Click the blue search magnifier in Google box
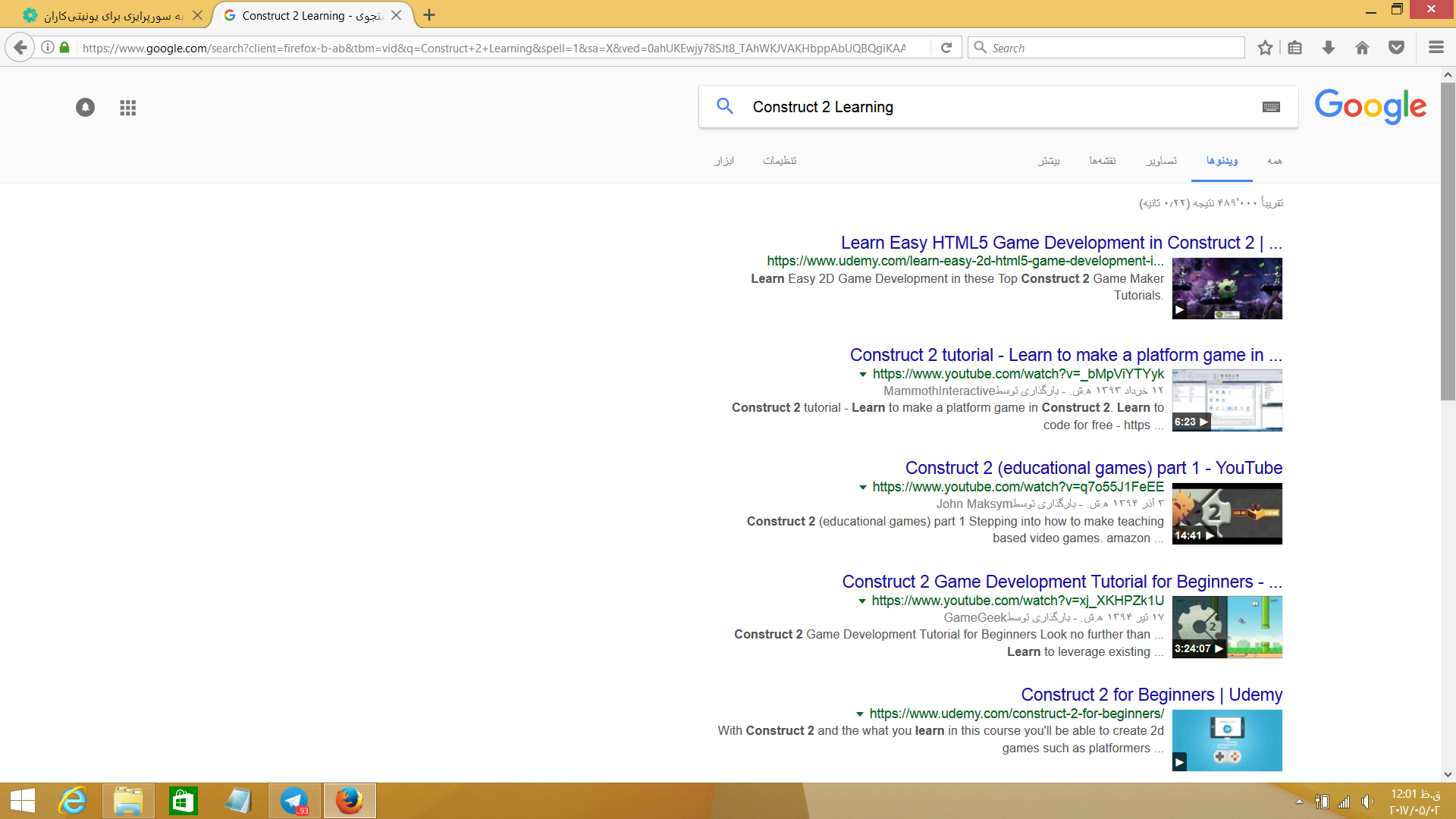This screenshot has height=819, width=1456. tap(725, 106)
